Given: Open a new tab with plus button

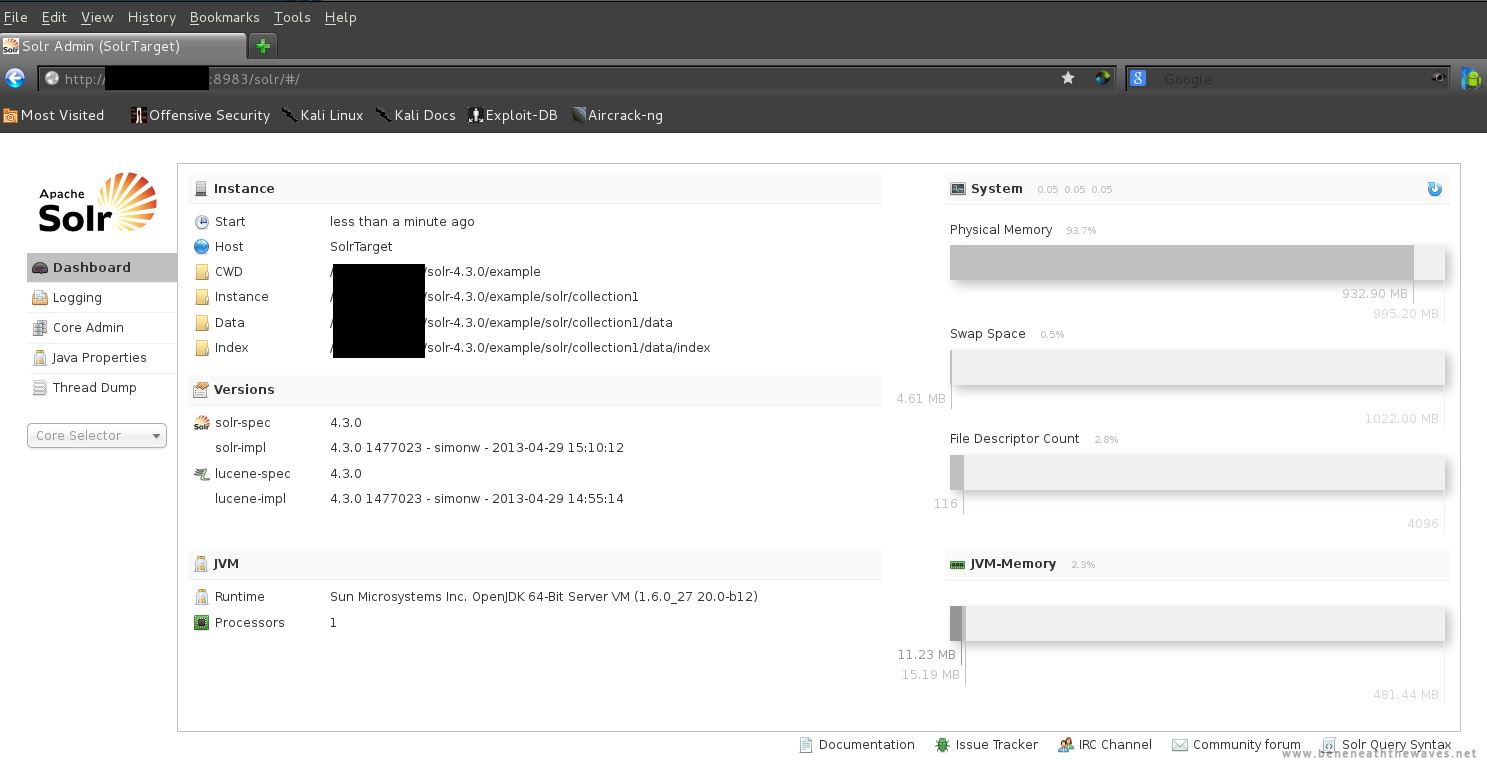Looking at the screenshot, I should (x=263, y=46).
